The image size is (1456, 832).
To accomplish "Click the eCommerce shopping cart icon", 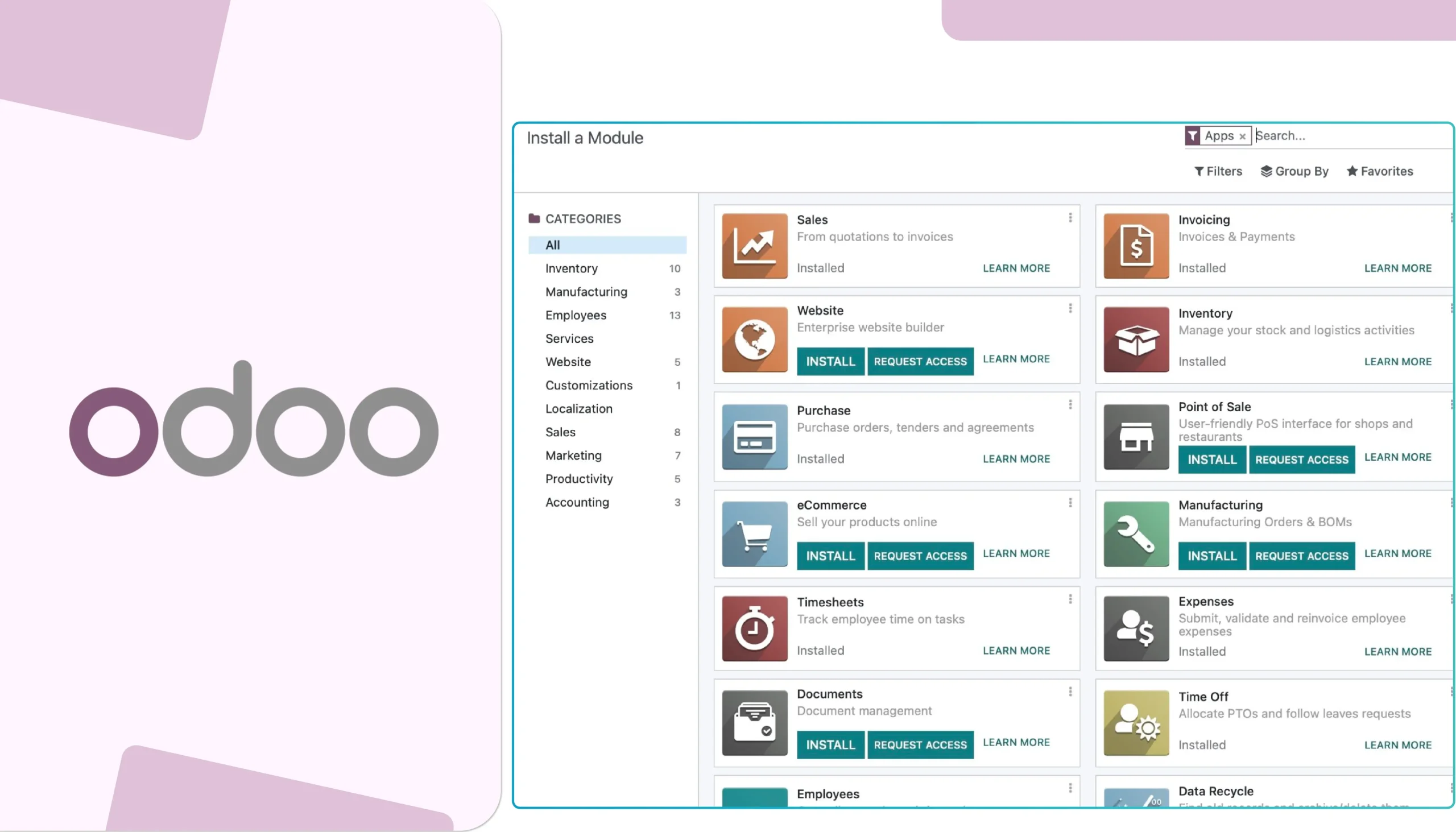I will [754, 533].
